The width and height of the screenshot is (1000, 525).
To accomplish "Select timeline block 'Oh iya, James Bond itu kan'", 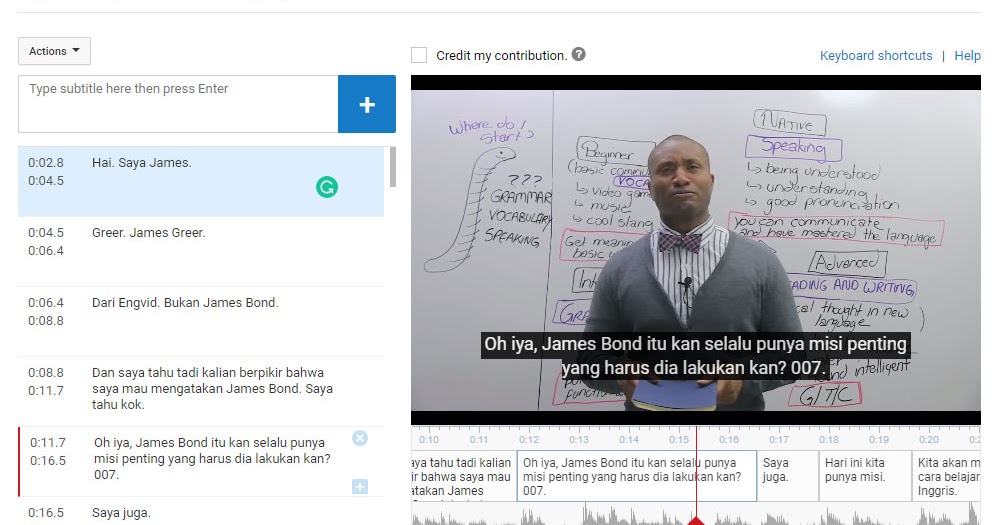I will (x=636, y=476).
